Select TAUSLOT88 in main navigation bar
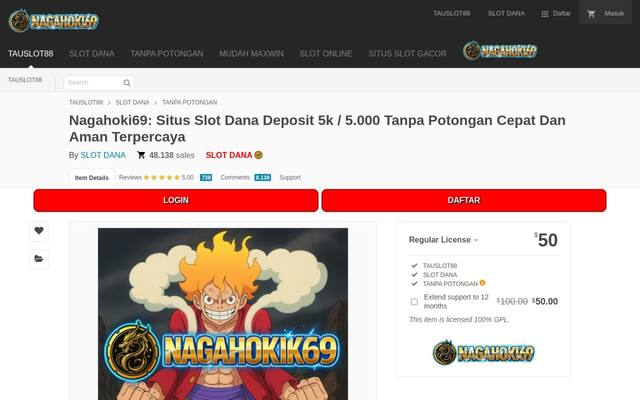 coord(31,53)
